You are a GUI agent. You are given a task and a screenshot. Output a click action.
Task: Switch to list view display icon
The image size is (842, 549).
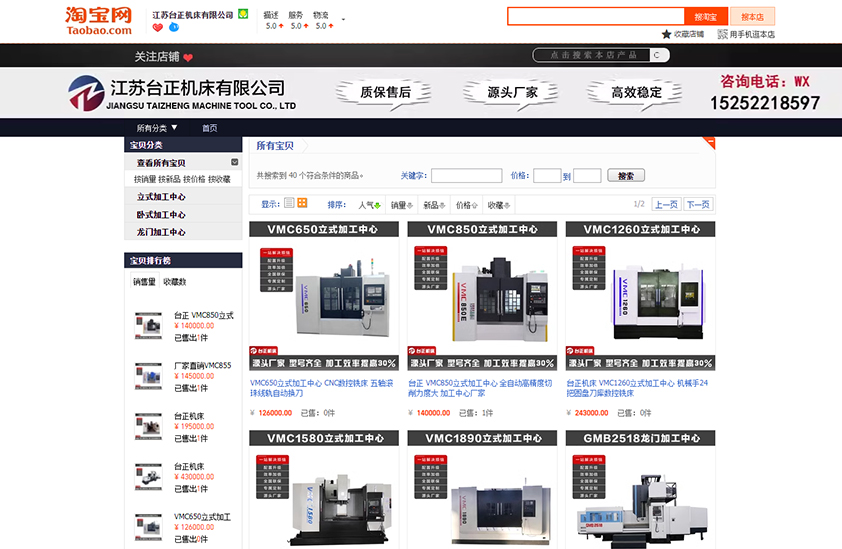[289, 203]
